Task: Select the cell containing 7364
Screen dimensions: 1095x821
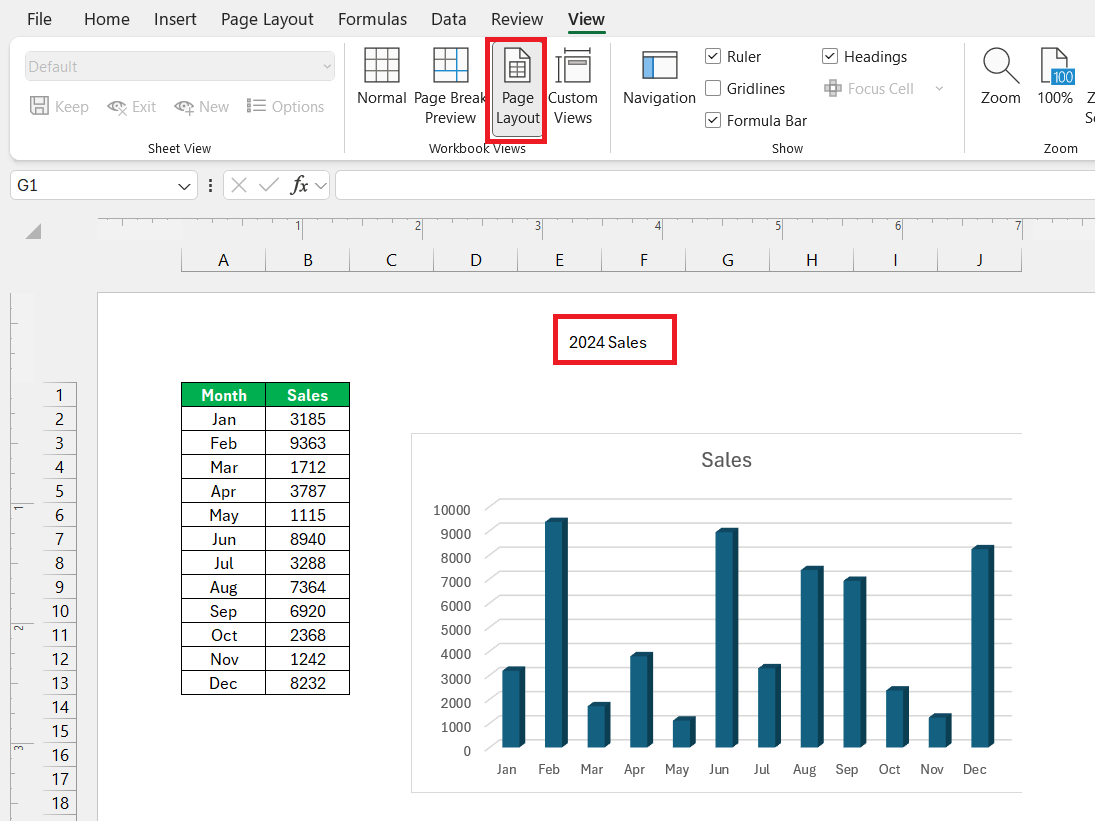Action: [307, 587]
